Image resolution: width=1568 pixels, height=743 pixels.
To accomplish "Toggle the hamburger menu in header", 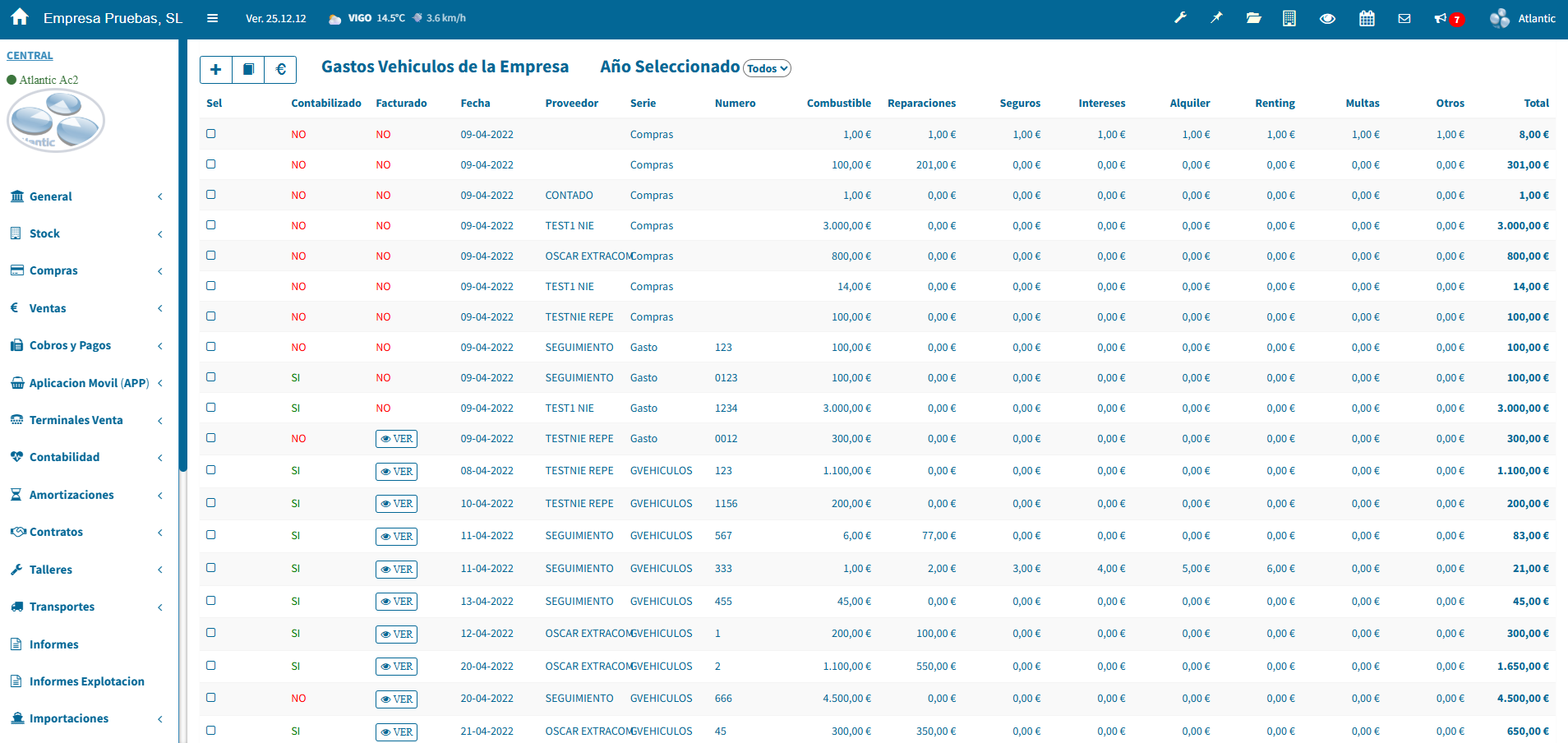I will tap(212, 18).
